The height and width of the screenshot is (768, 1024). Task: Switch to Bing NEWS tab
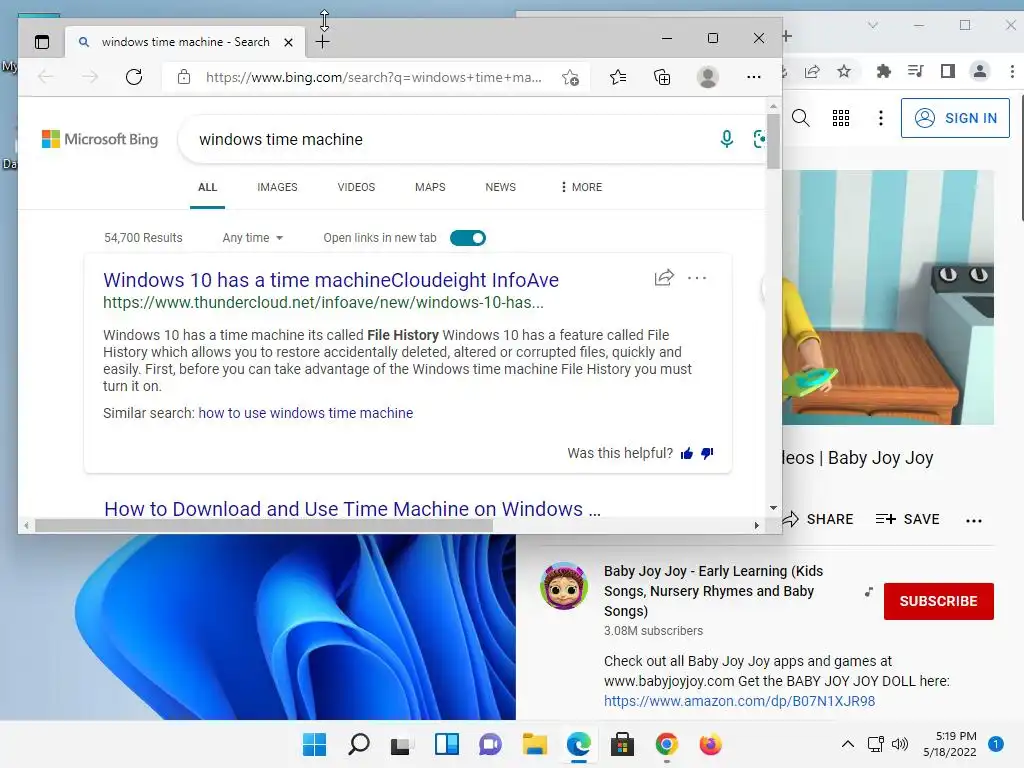[x=500, y=187]
